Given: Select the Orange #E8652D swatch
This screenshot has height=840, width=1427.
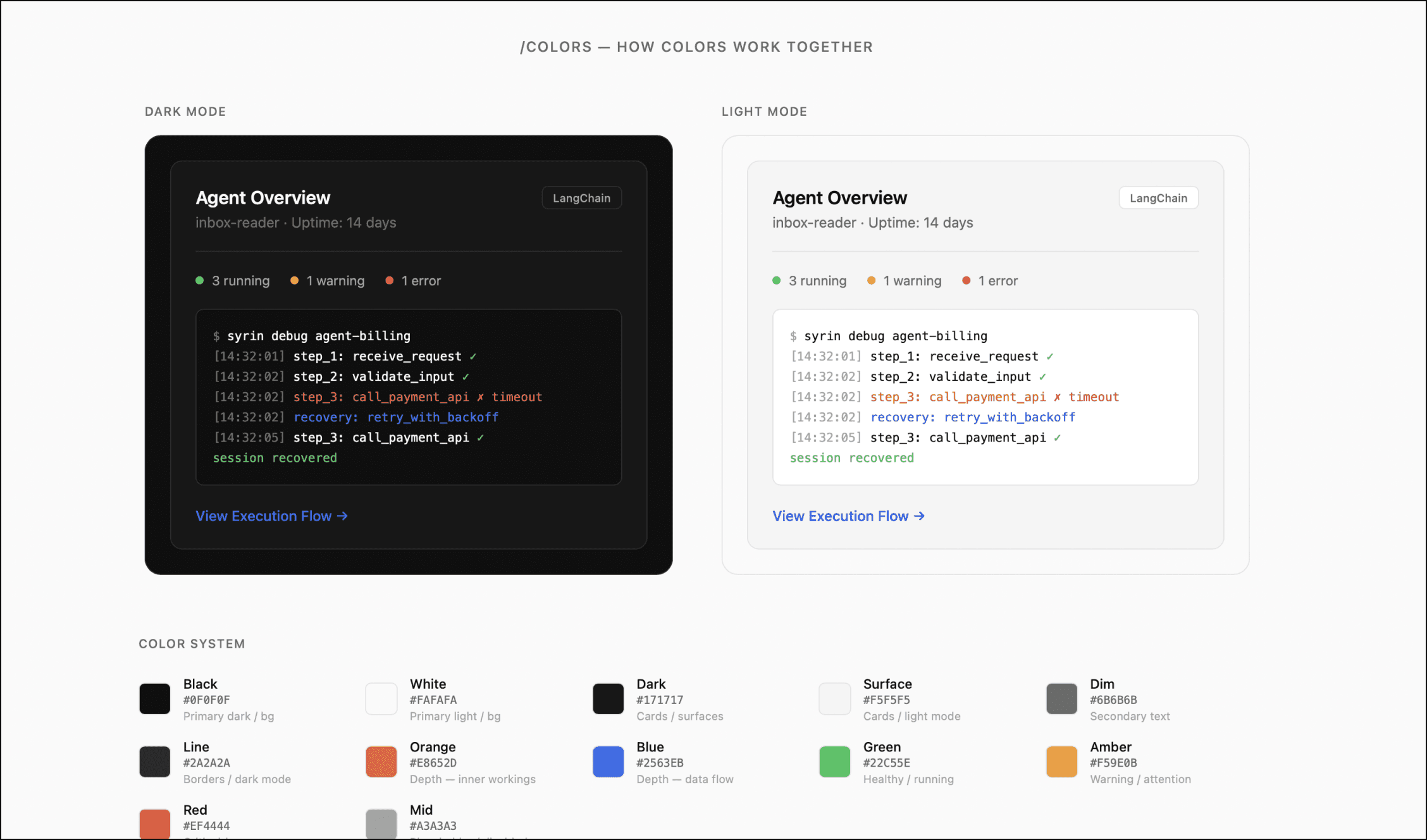Looking at the screenshot, I should [x=381, y=762].
